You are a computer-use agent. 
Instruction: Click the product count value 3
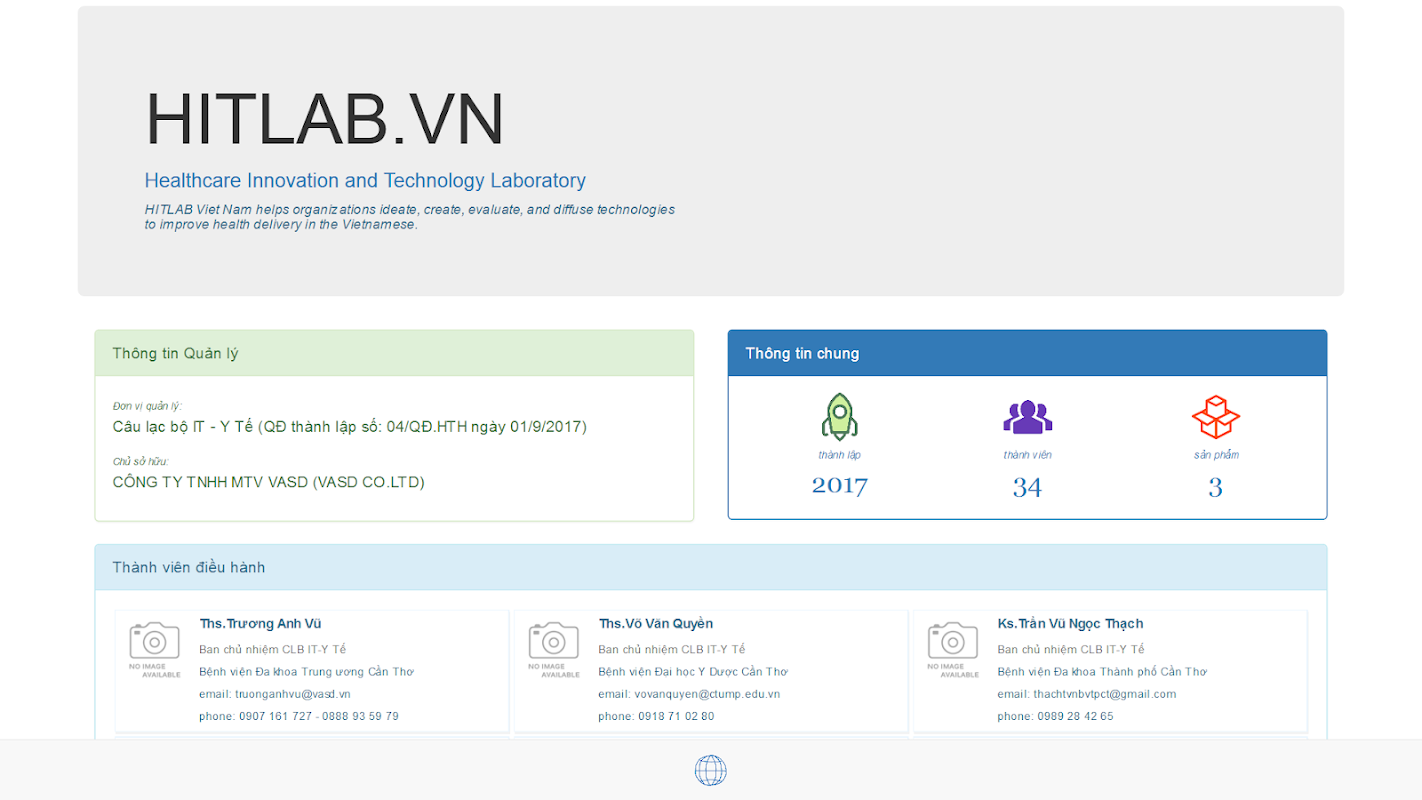coord(1215,487)
